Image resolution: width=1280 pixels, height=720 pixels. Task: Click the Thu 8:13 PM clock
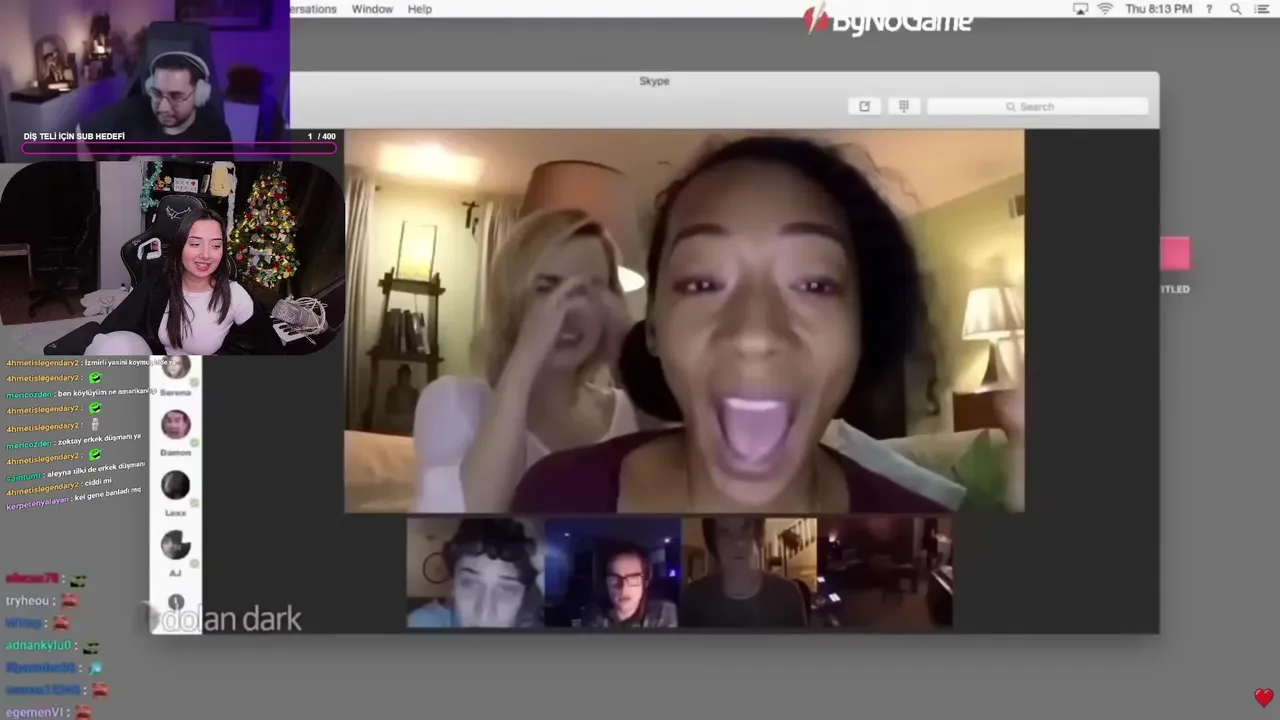tap(1160, 9)
